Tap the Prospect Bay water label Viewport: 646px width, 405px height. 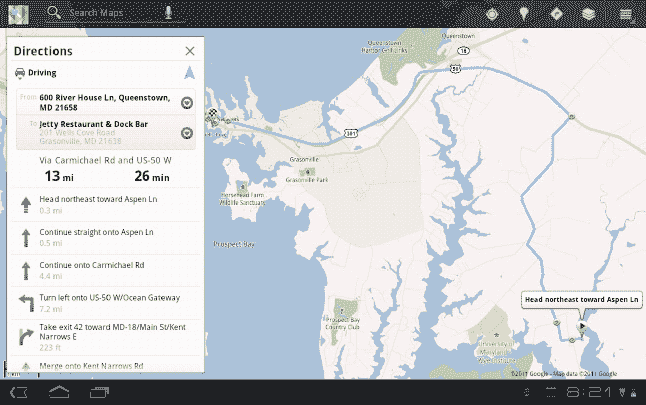tap(234, 244)
